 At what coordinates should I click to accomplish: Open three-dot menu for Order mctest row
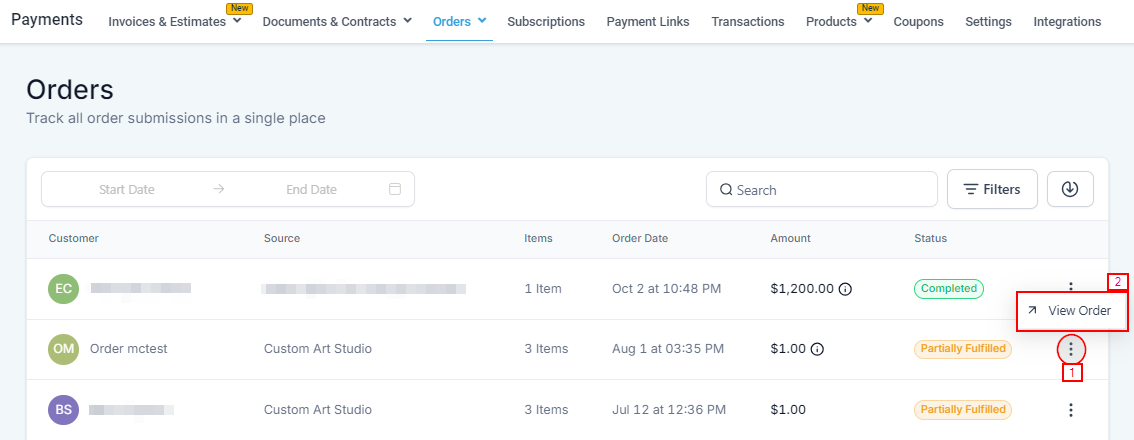(x=1071, y=349)
